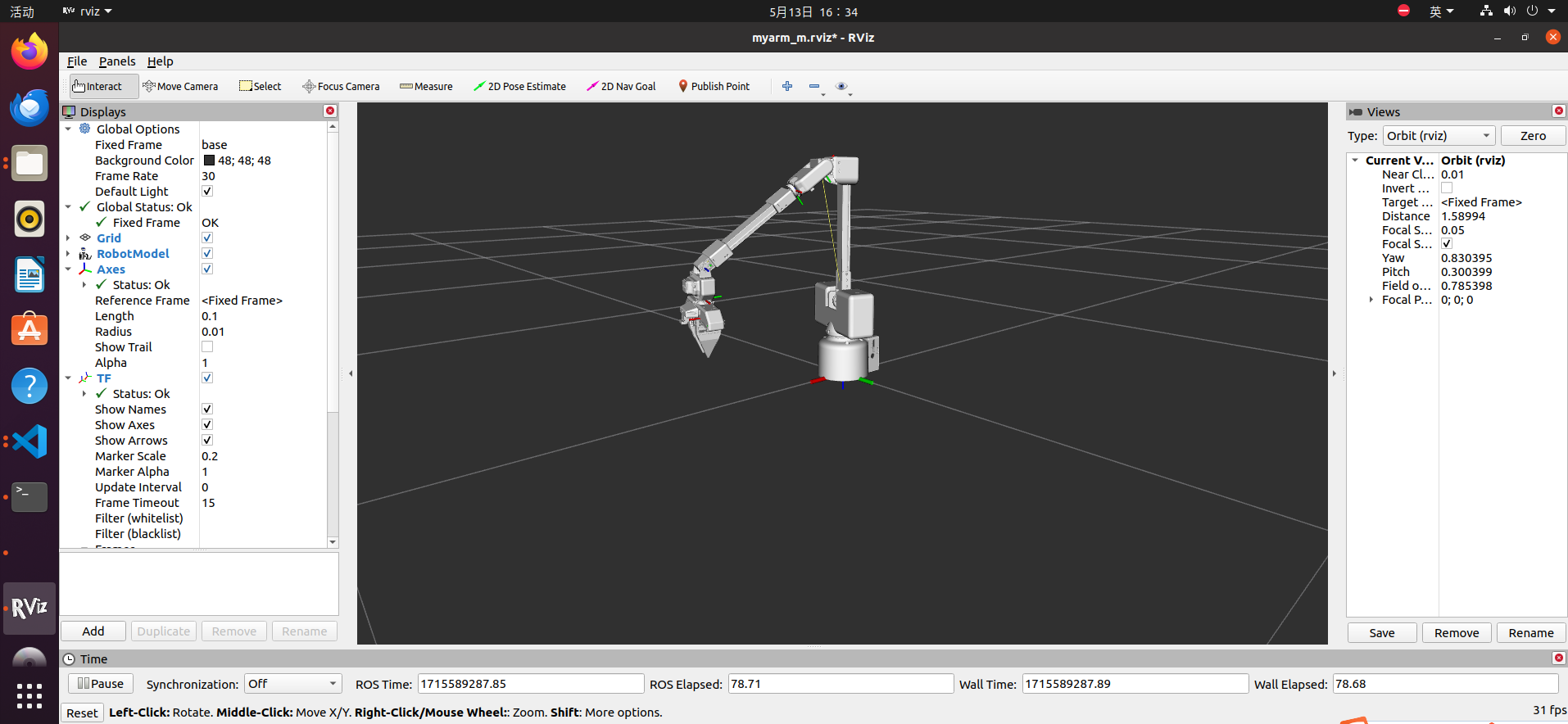Launch Visual Studio Code from dock

click(x=29, y=441)
